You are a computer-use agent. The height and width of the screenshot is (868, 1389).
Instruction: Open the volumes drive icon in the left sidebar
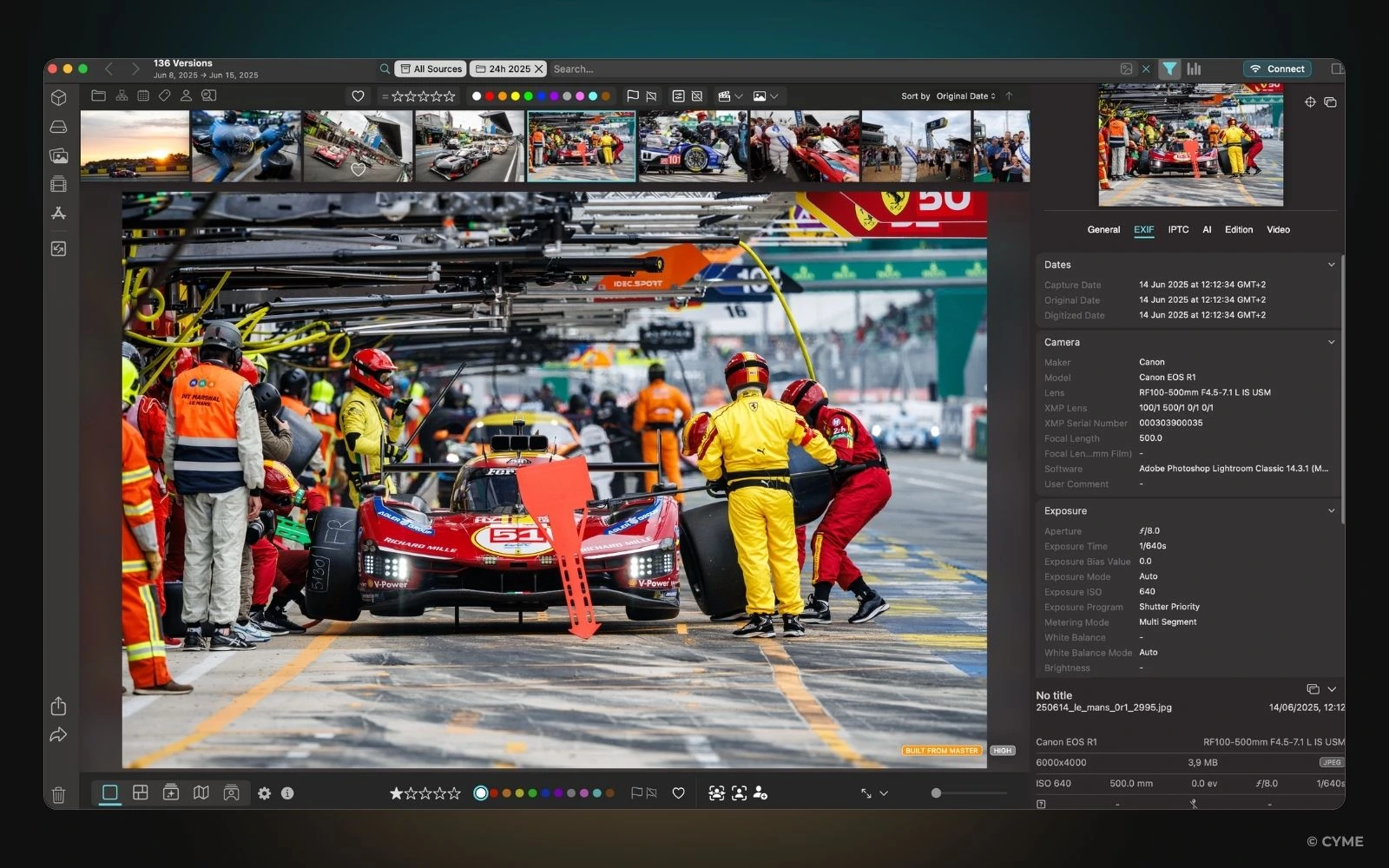pos(58,127)
